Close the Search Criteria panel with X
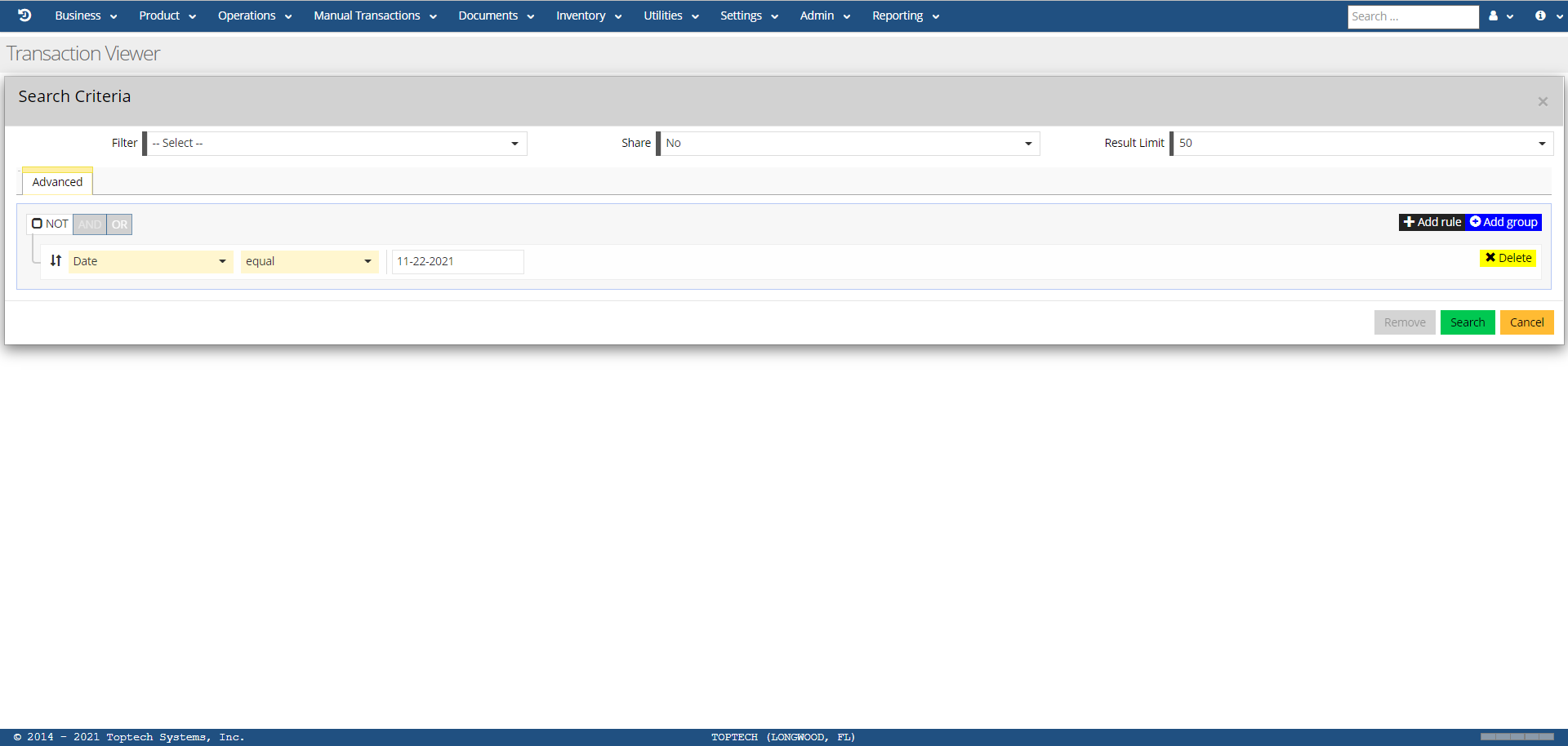 [1543, 102]
